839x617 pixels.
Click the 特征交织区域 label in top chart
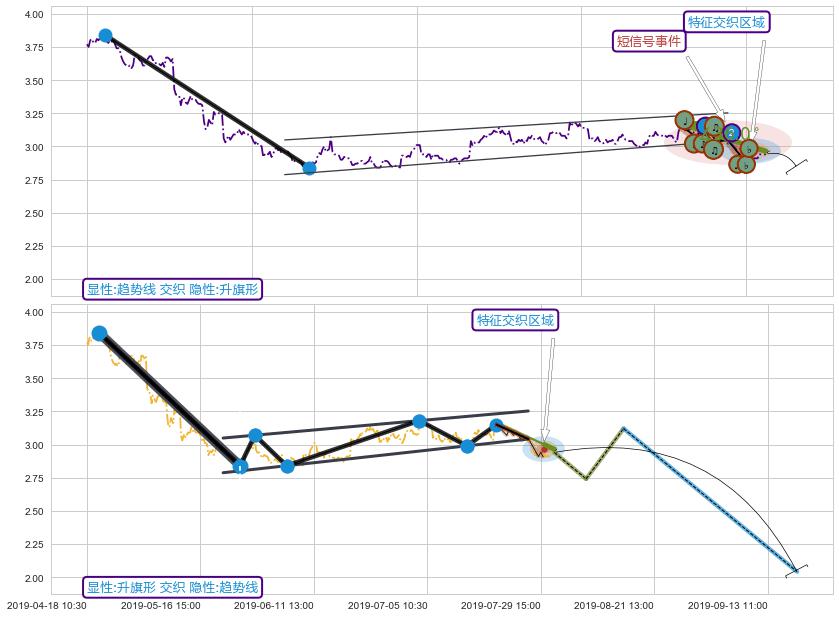click(x=728, y=22)
